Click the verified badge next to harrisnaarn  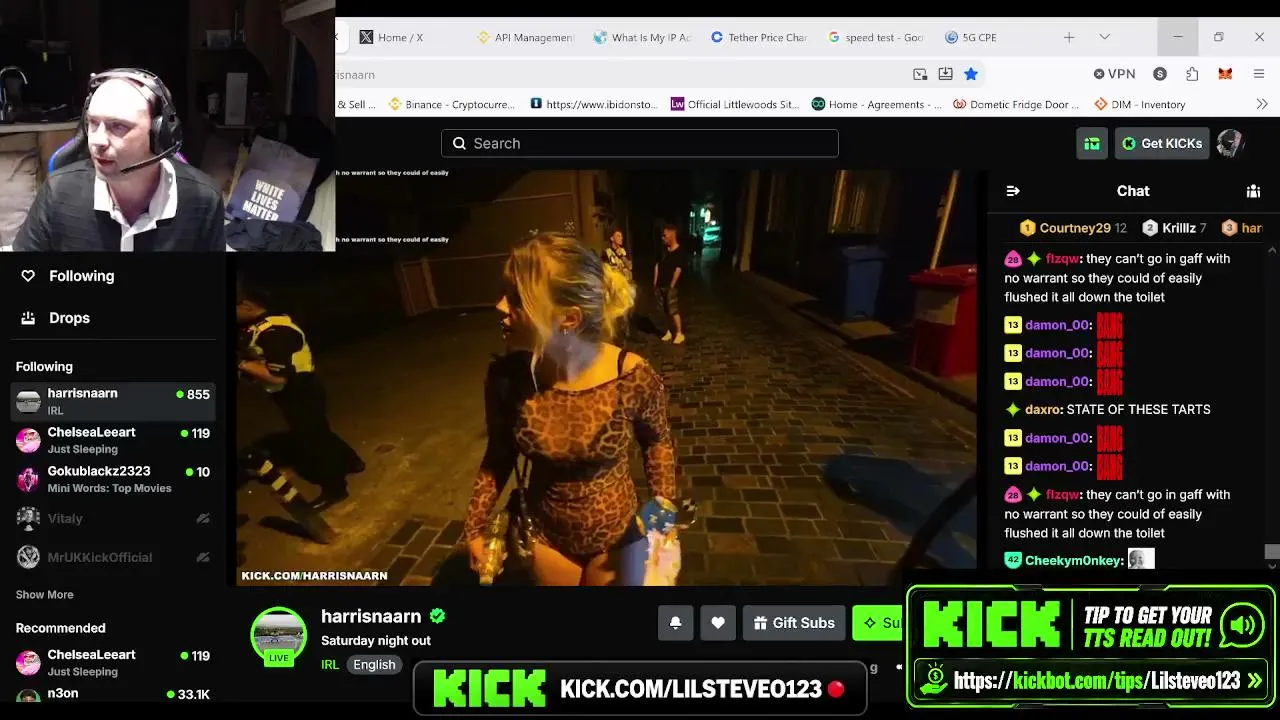(x=438, y=616)
